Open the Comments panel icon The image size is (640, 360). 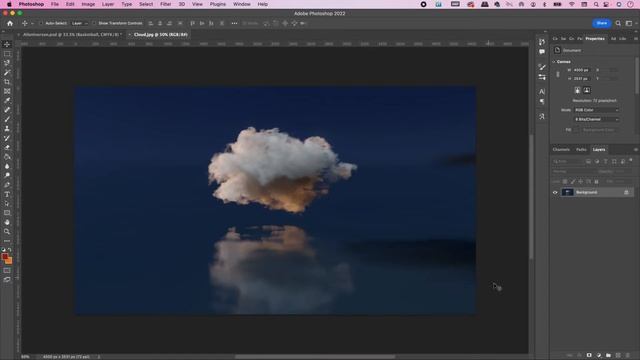click(x=542, y=52)
